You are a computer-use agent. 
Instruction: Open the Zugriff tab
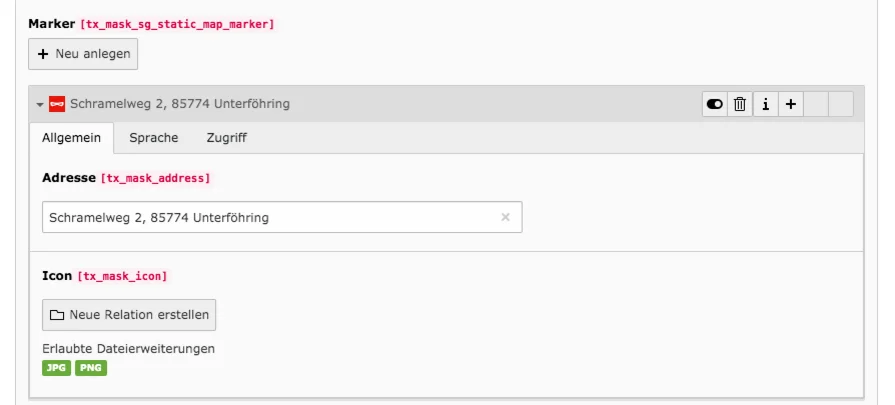[x=226, y=138]
